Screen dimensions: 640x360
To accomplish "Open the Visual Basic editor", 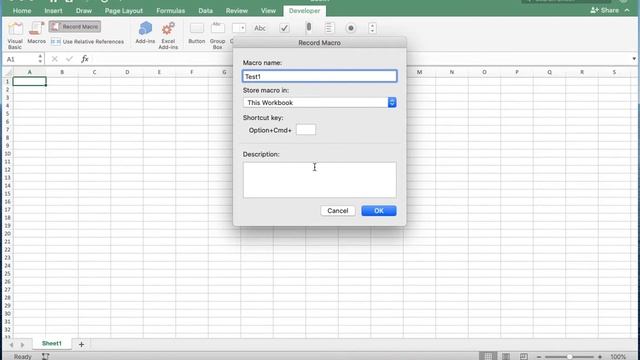I will click(x=15, y=36).
